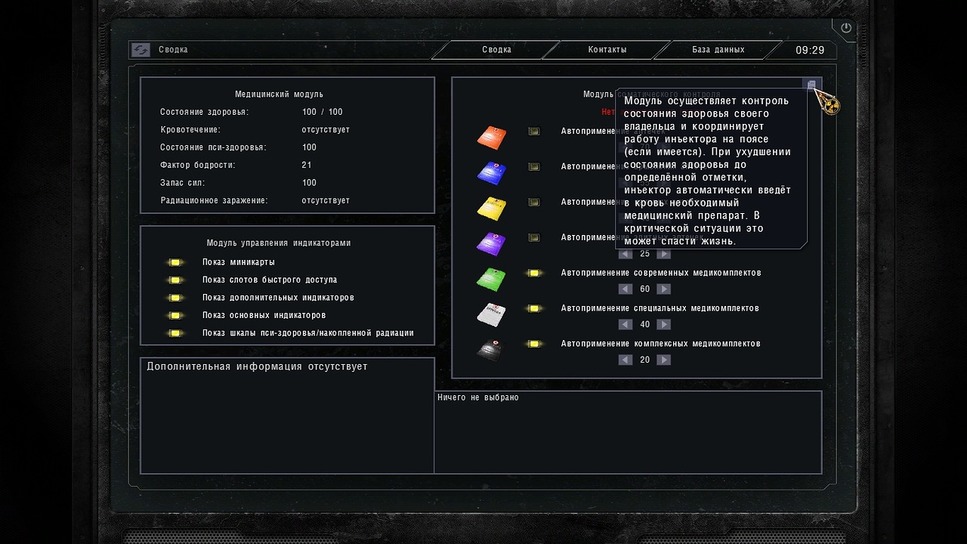Toggle Показ основных индикаторов switch
The width and height of the screenshot is (967, 544).
(175, 315)
